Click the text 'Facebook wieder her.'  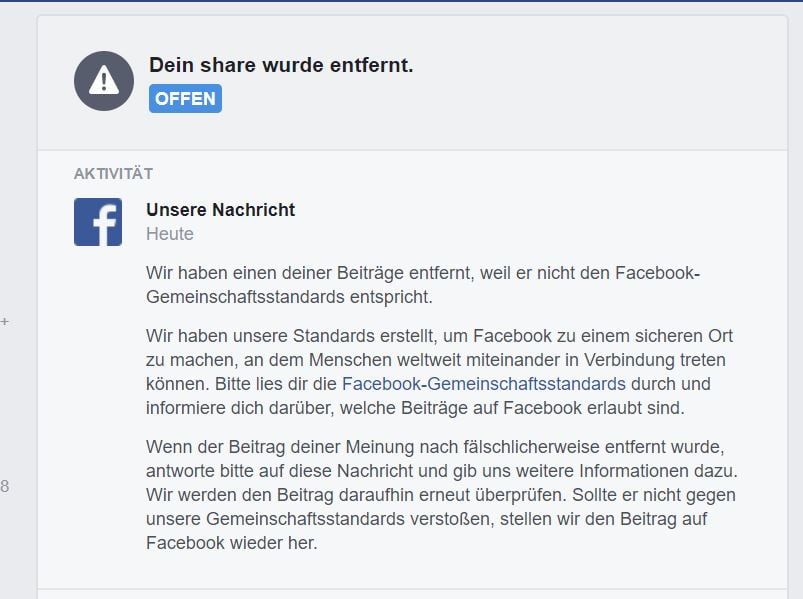[232, 543]
